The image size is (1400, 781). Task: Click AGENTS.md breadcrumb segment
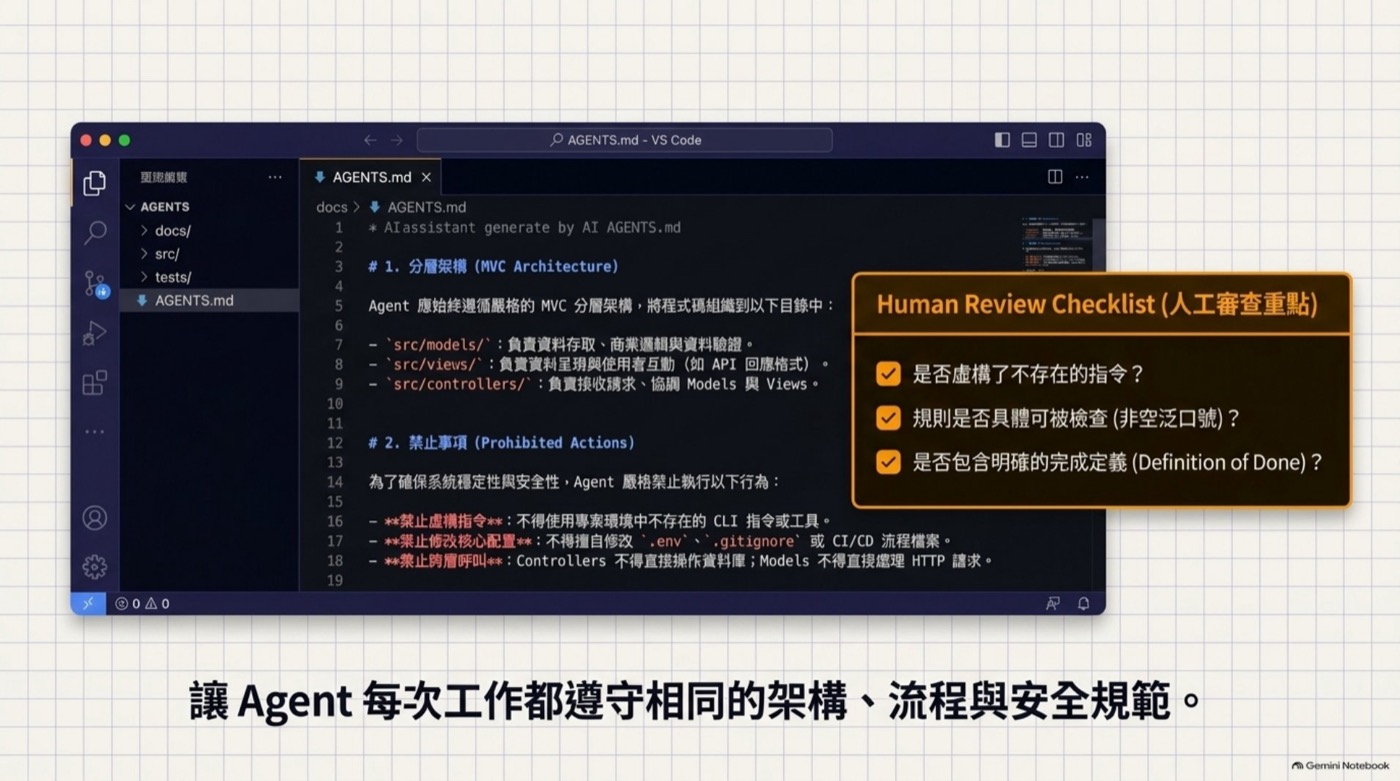tap(417, 207)
